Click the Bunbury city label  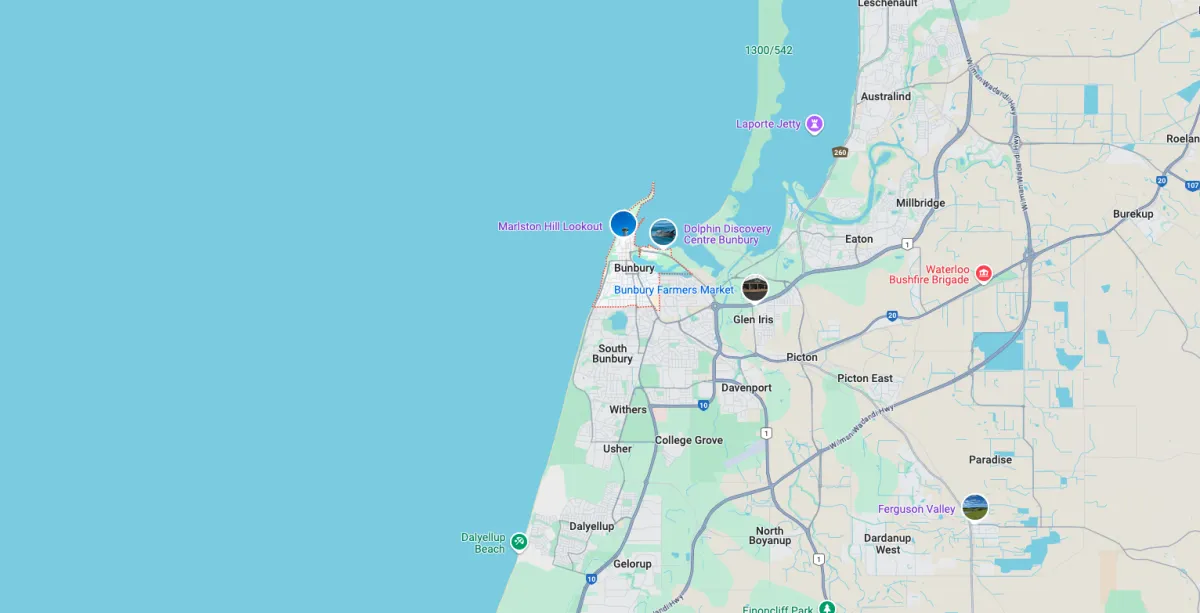click(634, 268)
